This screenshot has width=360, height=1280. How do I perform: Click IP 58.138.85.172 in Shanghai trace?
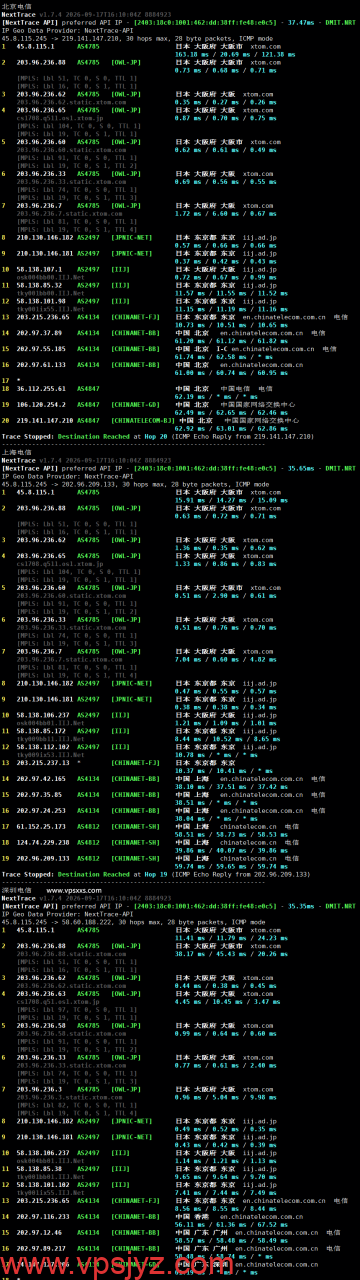tap(40, 730)
